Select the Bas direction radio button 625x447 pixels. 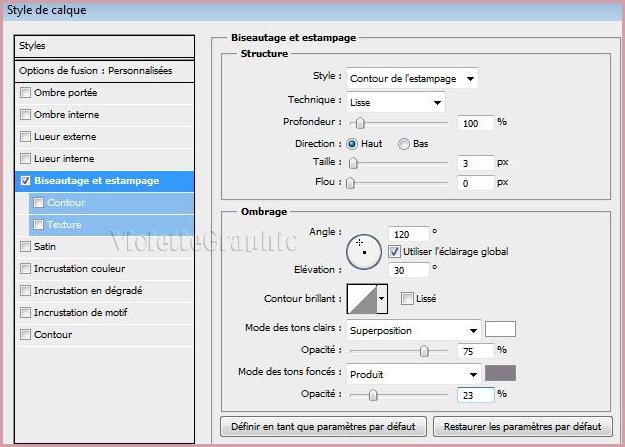coord(404,144)
